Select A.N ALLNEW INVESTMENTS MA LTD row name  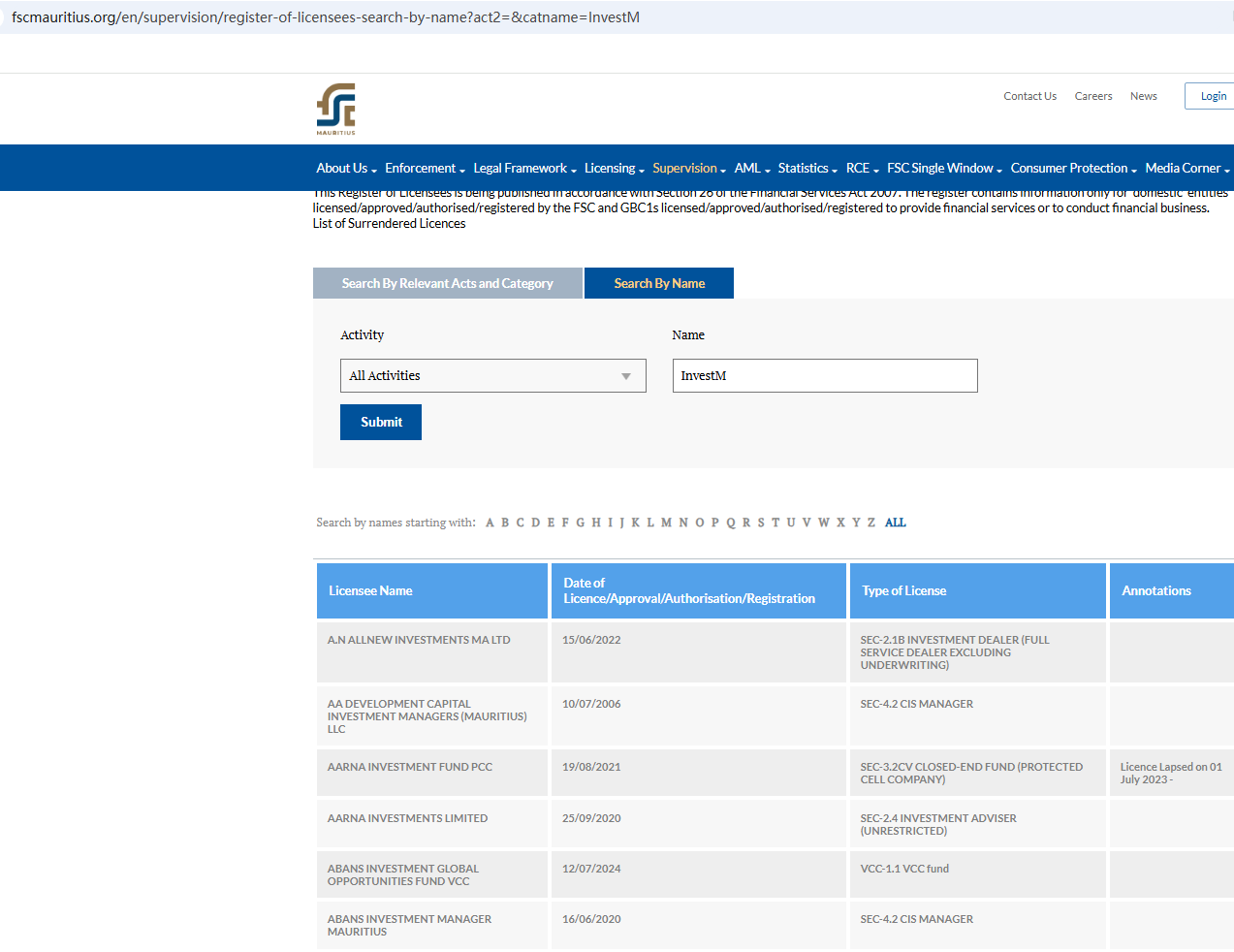coord(419,640)
